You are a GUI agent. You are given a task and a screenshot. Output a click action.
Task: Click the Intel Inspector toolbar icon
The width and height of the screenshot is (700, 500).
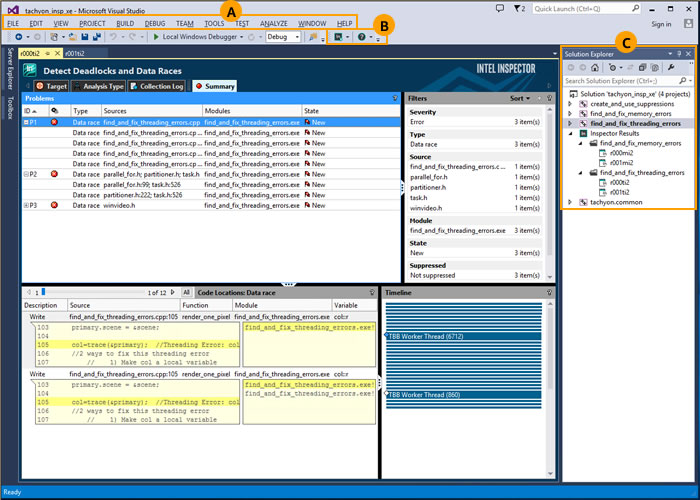pyautogui.click(x=340, y=37)
